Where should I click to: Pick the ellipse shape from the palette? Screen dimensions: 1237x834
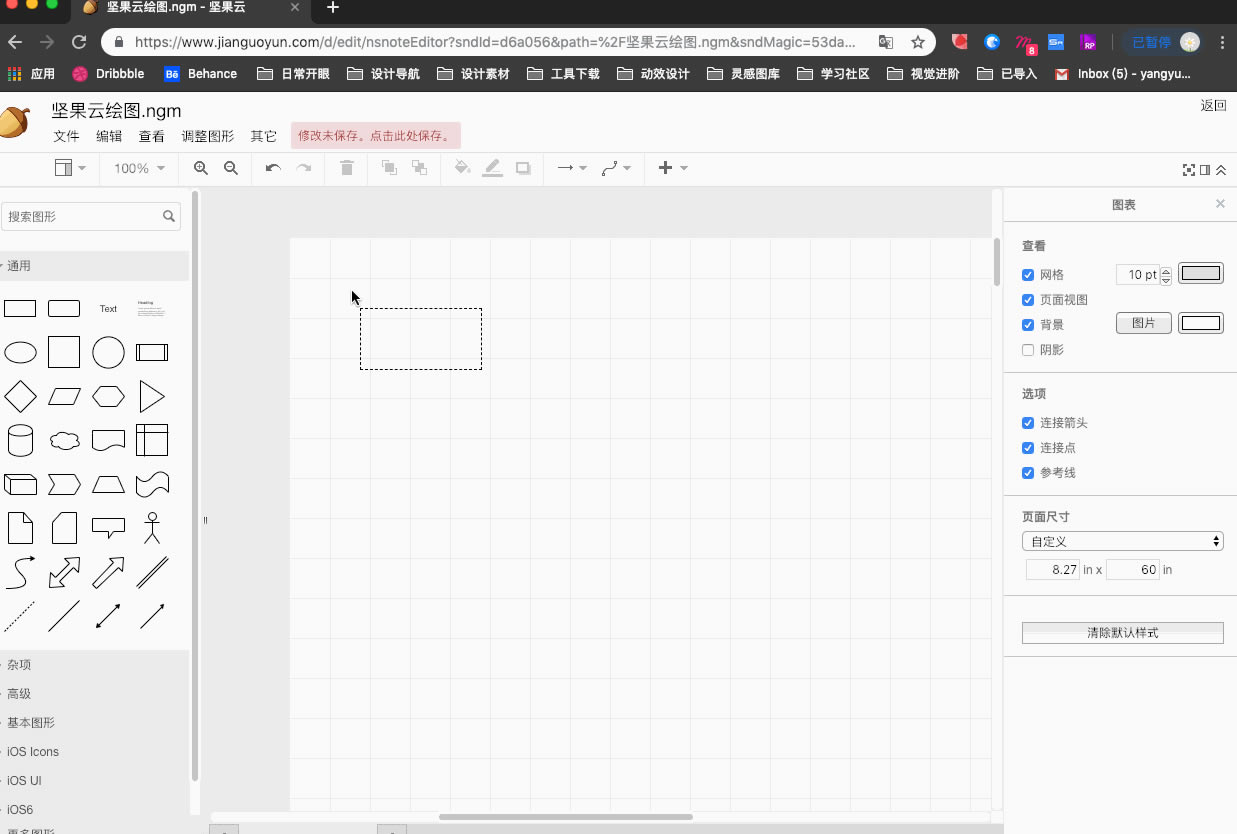tap(20, 353)
